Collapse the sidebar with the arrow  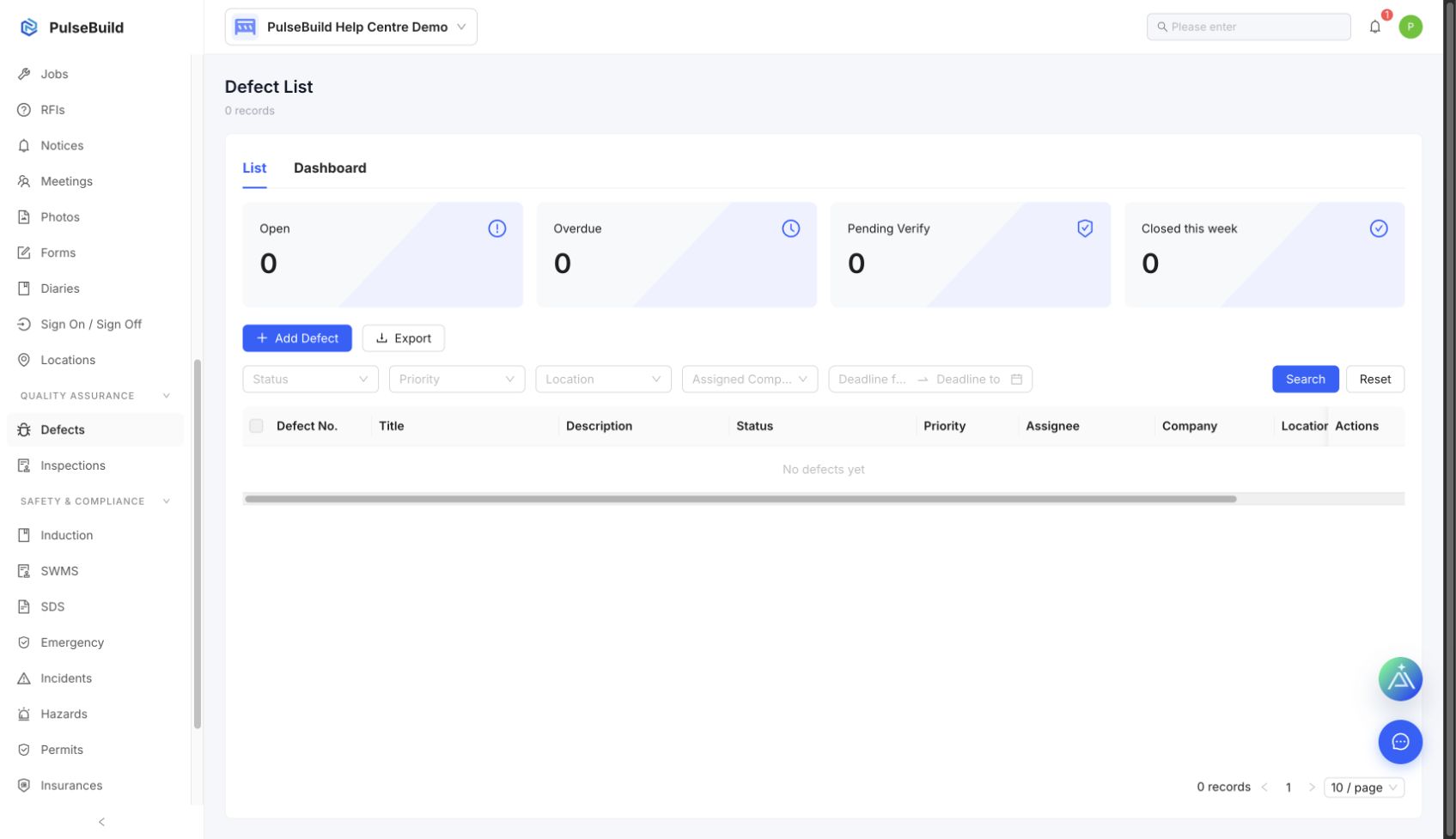click(x=101, y=822)
